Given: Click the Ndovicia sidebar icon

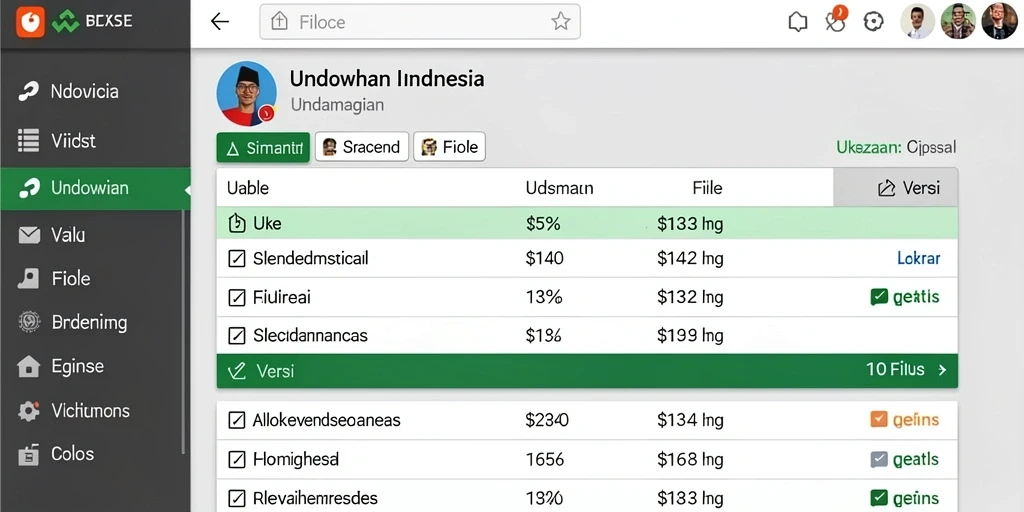Looking at the screenshot, I should pos(28,91).
